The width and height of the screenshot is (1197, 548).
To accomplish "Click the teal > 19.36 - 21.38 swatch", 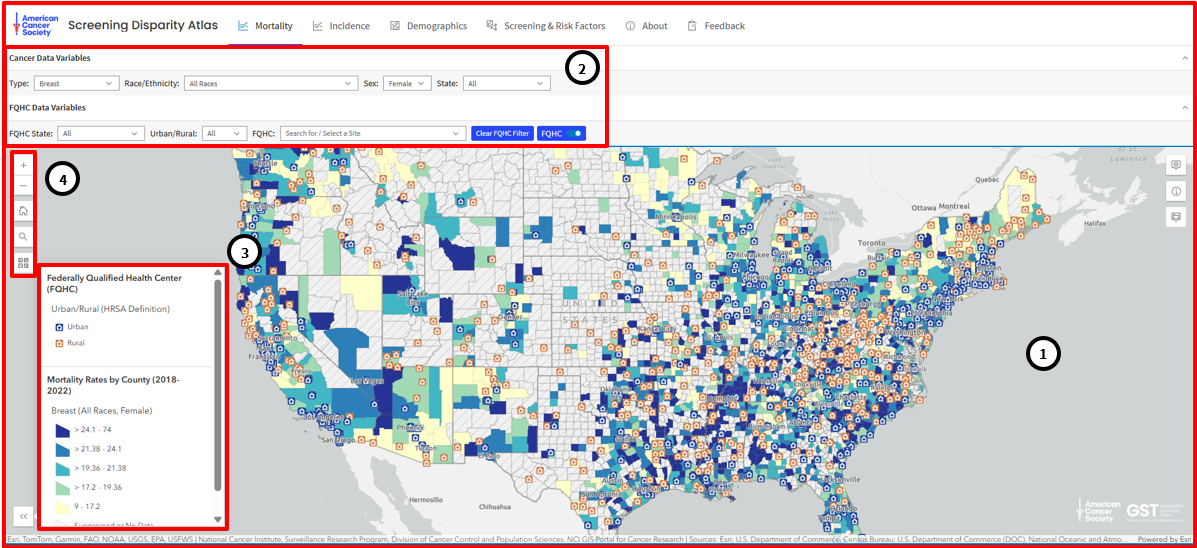I will pyautogui.click(x=63, y=468).
